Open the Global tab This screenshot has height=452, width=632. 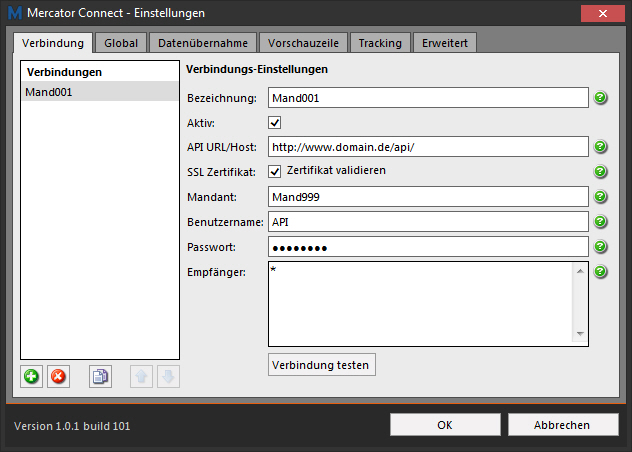[121, 43]
